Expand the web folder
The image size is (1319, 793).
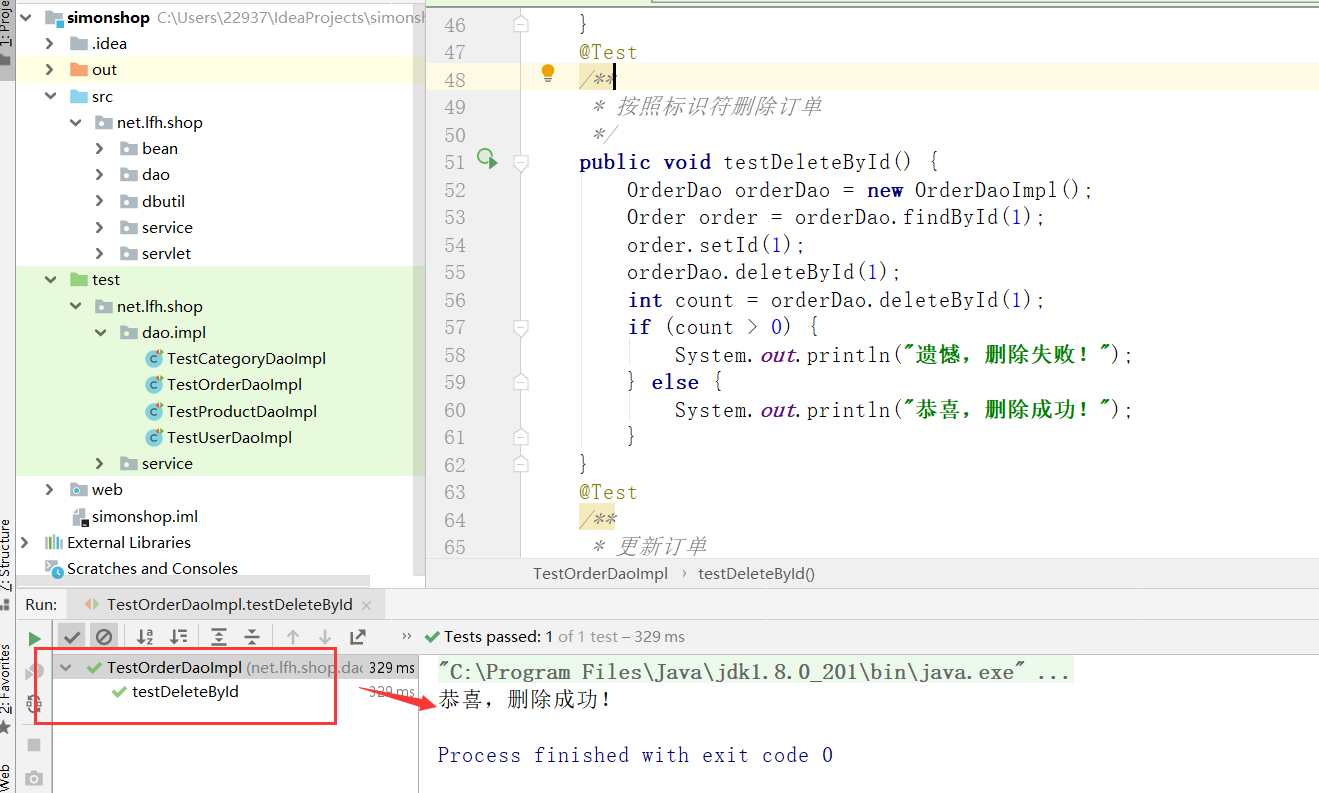click(50, 489)
